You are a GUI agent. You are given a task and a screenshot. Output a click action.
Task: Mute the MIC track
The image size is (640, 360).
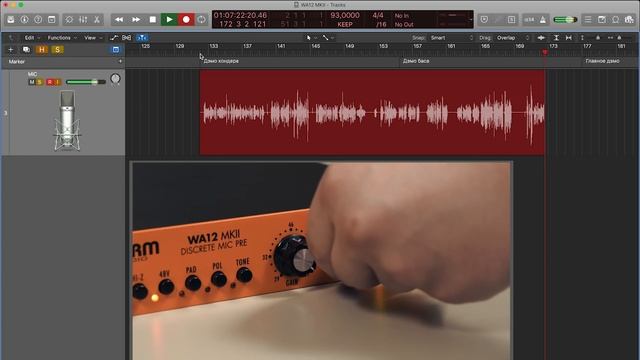32,82
